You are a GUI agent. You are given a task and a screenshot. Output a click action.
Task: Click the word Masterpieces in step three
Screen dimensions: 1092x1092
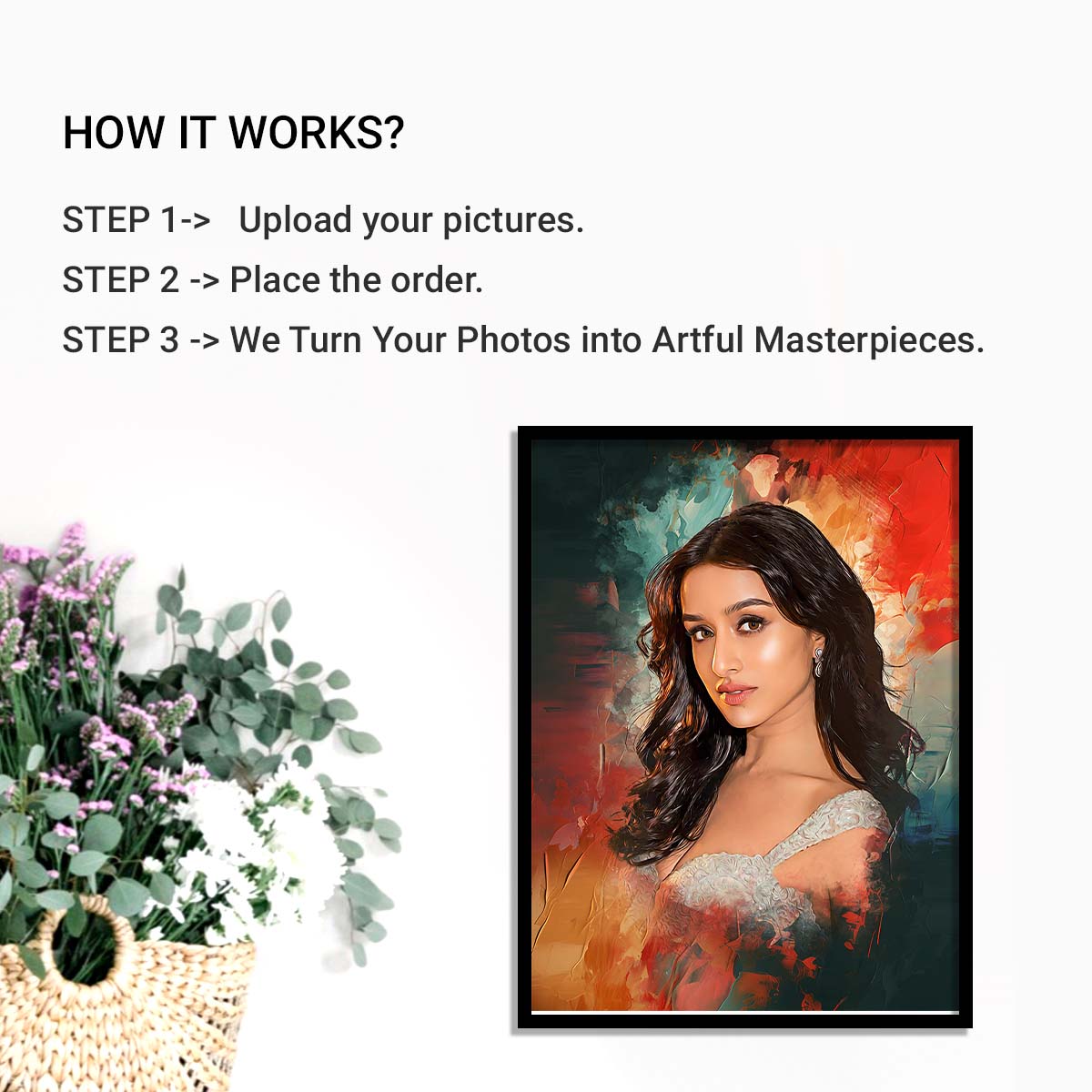click(869, 340)
